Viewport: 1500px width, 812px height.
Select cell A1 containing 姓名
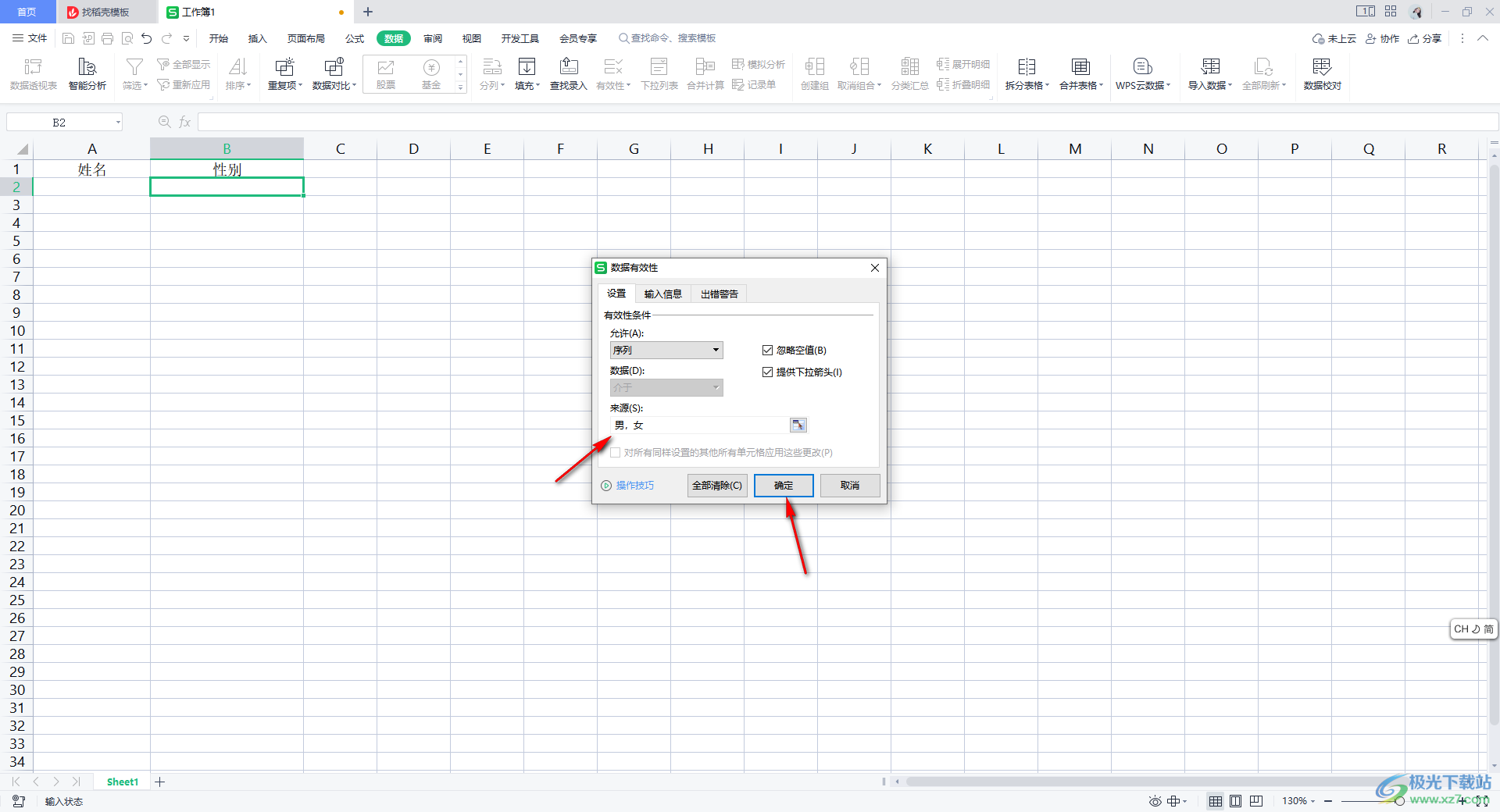[x=91, y=169]
